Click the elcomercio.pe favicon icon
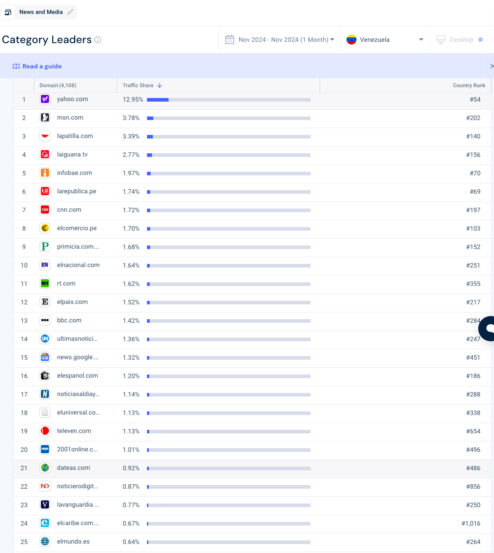Image resolution: width=494 pixels, height=553 pixels. click(45, 228)
